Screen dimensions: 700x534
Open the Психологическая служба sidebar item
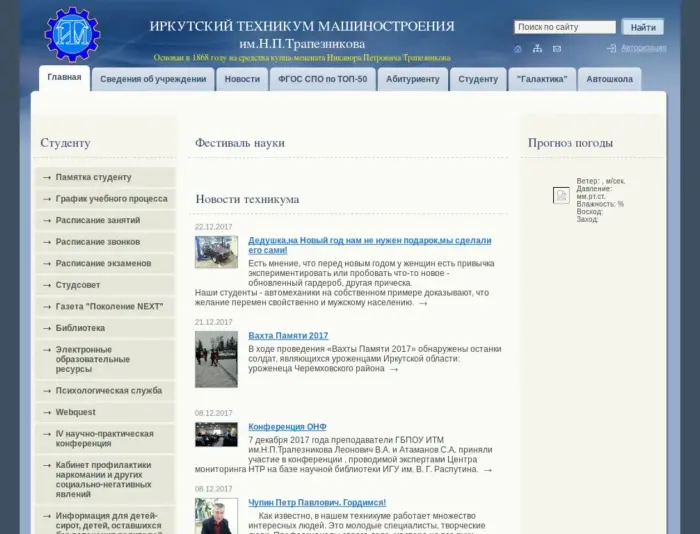[x=108, y=391]
